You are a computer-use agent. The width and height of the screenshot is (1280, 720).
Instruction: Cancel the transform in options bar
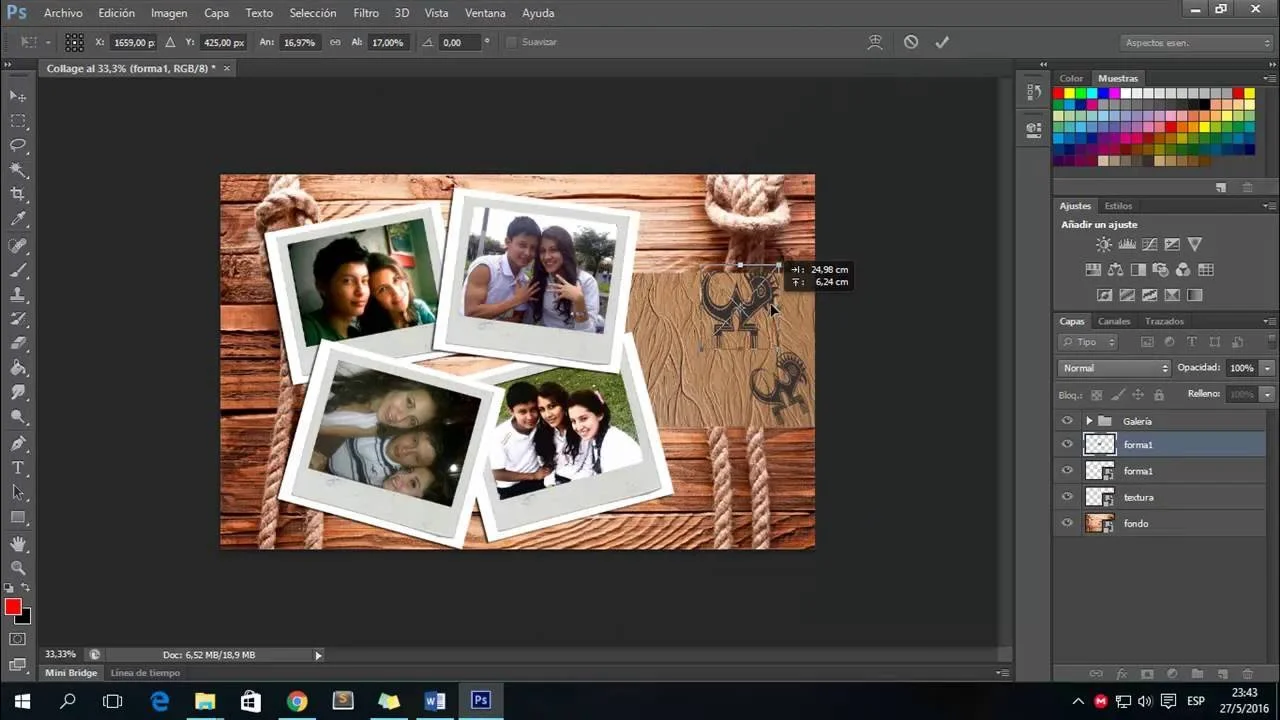pyautogui.click(x=910, y=42)
